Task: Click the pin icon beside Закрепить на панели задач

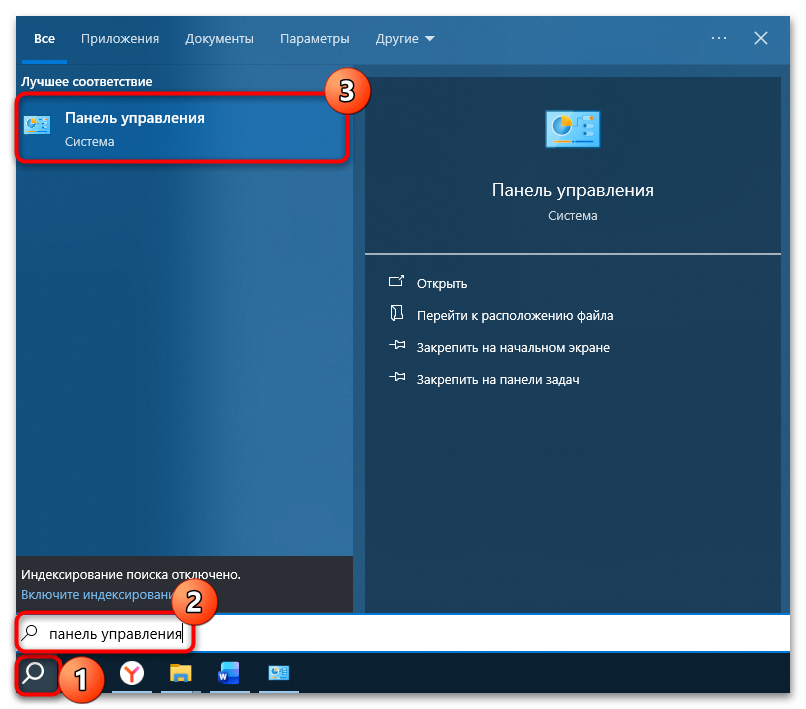Action: pyautogui.click(x=399, y=379)
